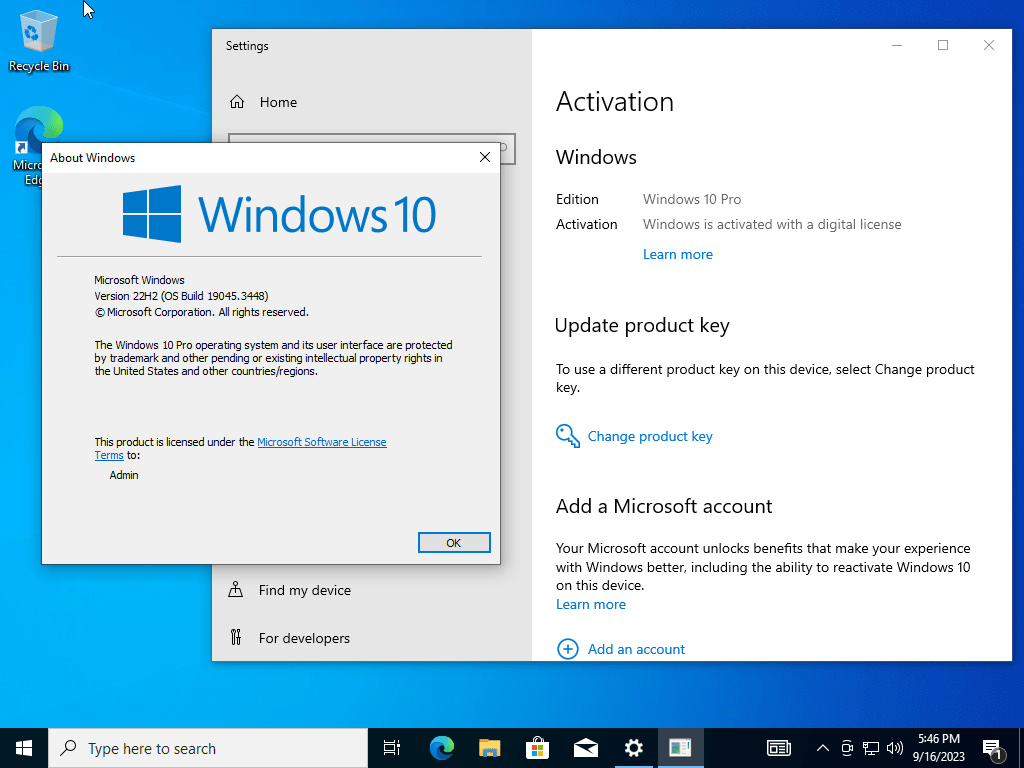This screenshot has width=1024, height=768.
Task: Open Microsoft Store from the taskbar
Action: pyautogui.click(x=537, y=748)
